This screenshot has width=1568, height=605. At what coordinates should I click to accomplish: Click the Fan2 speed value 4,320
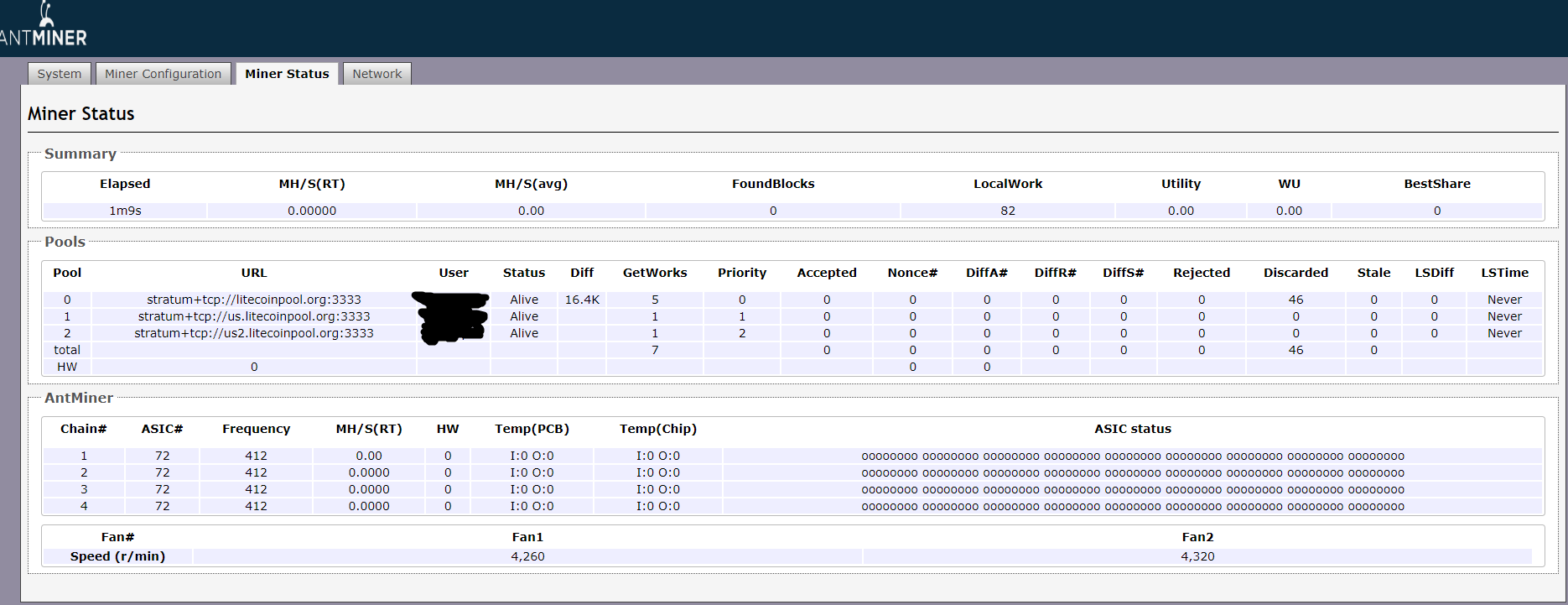1197,556
